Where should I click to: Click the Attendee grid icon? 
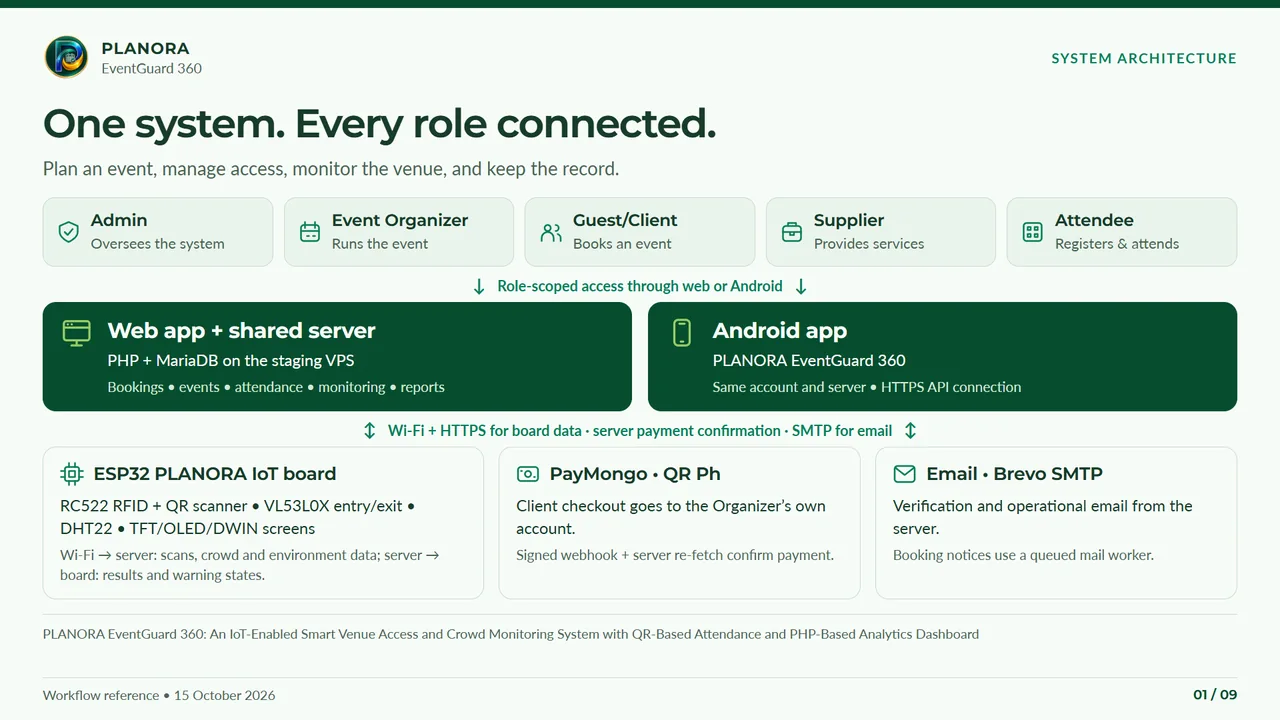click(1033, 232)
